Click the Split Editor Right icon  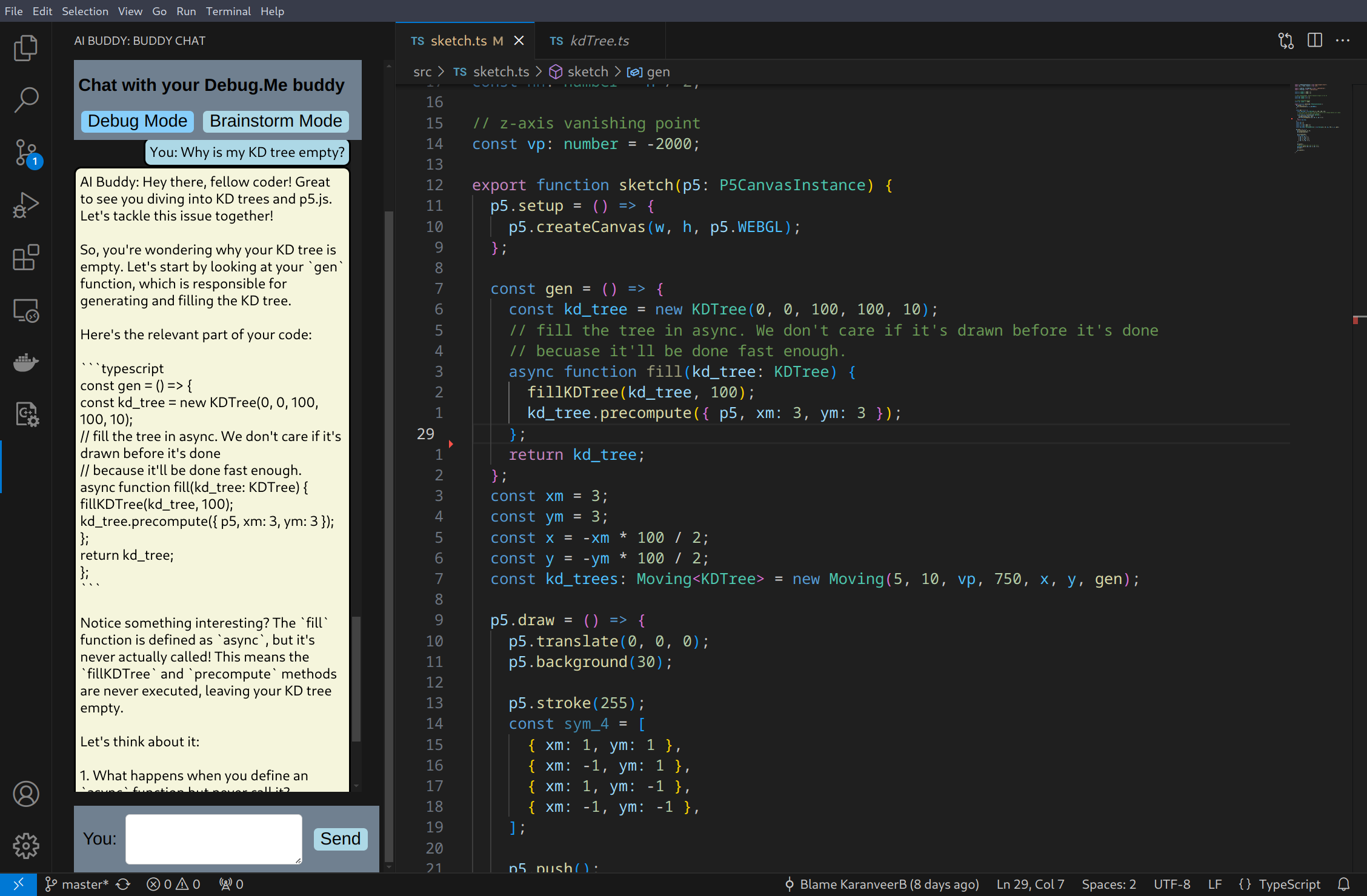(x=1314, y=41)
